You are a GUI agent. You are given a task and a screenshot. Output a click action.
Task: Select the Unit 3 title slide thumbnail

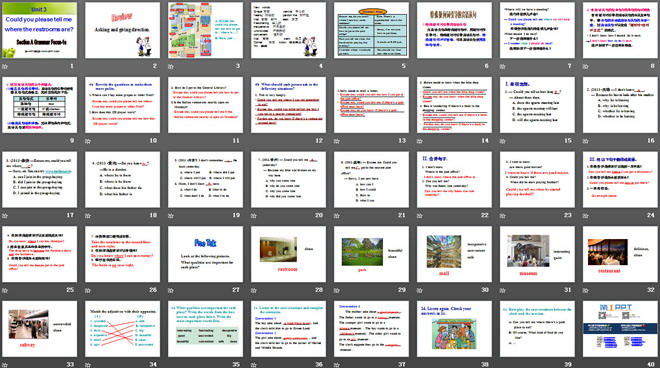40,30
